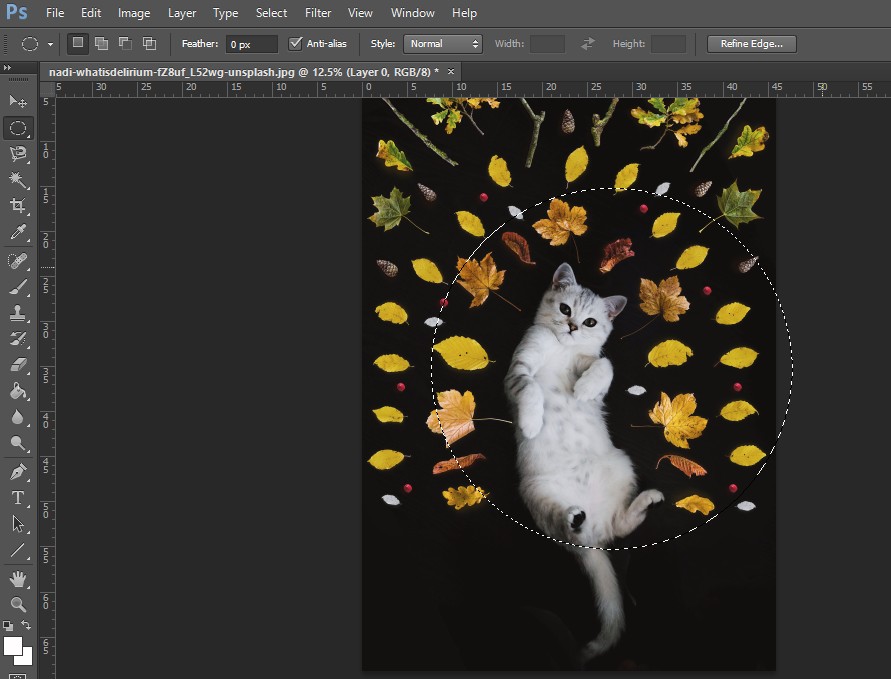Select the Type tool
The width and height of the screenshot is (891, 679).
click(x=18, y=498)
